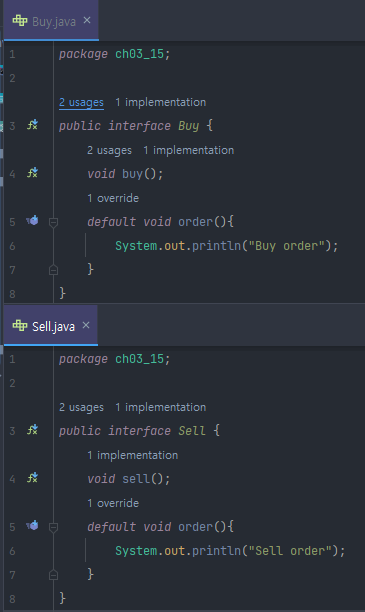Open implementations gutter icon for interface Sell
Screen dimensions: 365x612
(x=32, y=430)
